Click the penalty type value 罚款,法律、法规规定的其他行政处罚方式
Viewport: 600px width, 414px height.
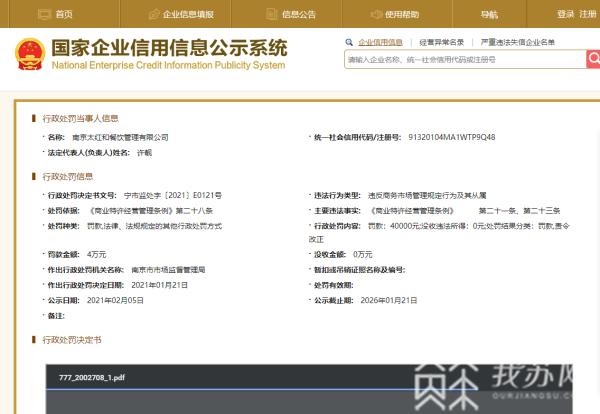coord(155,226)
